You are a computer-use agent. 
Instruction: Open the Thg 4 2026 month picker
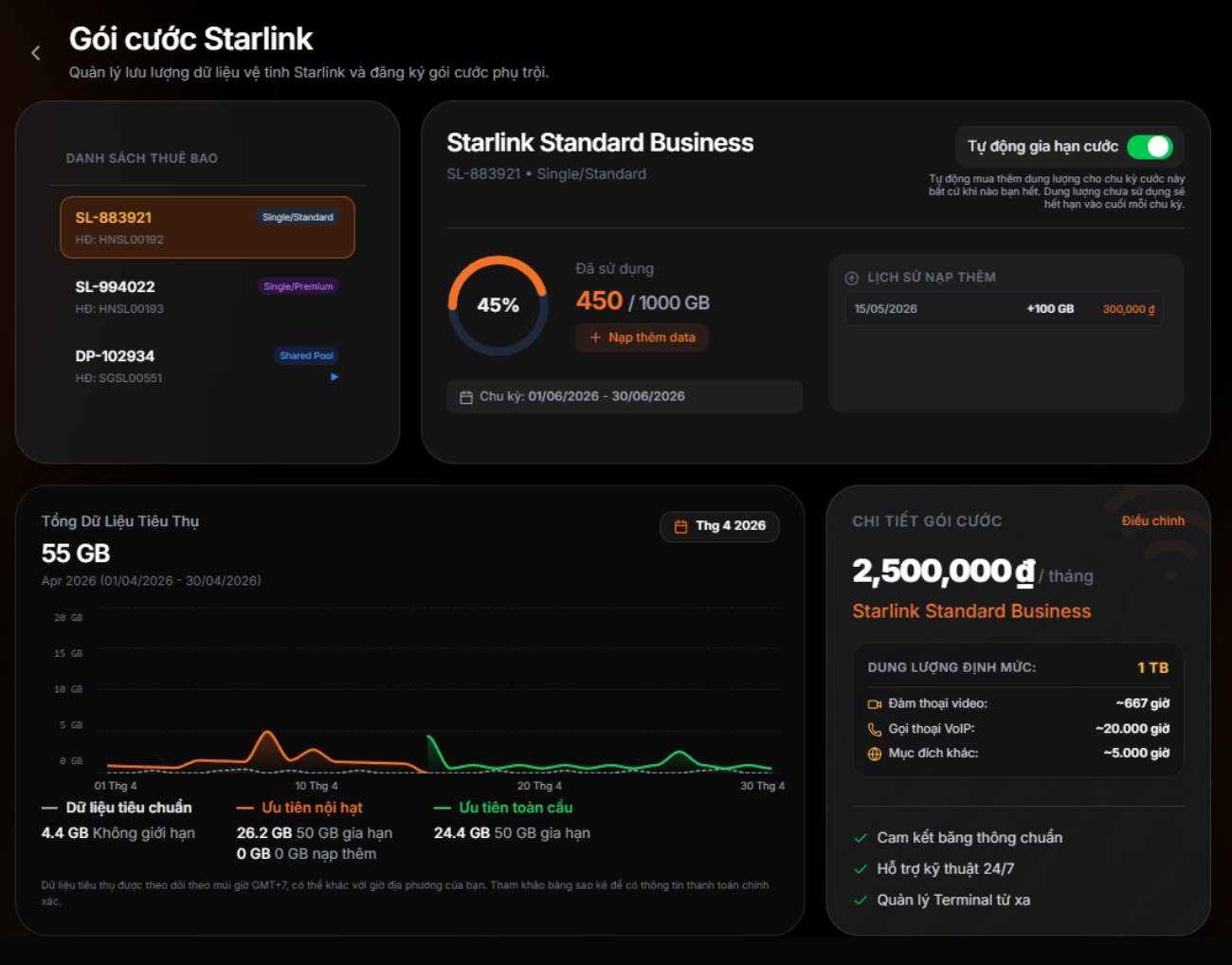point(719,526)
